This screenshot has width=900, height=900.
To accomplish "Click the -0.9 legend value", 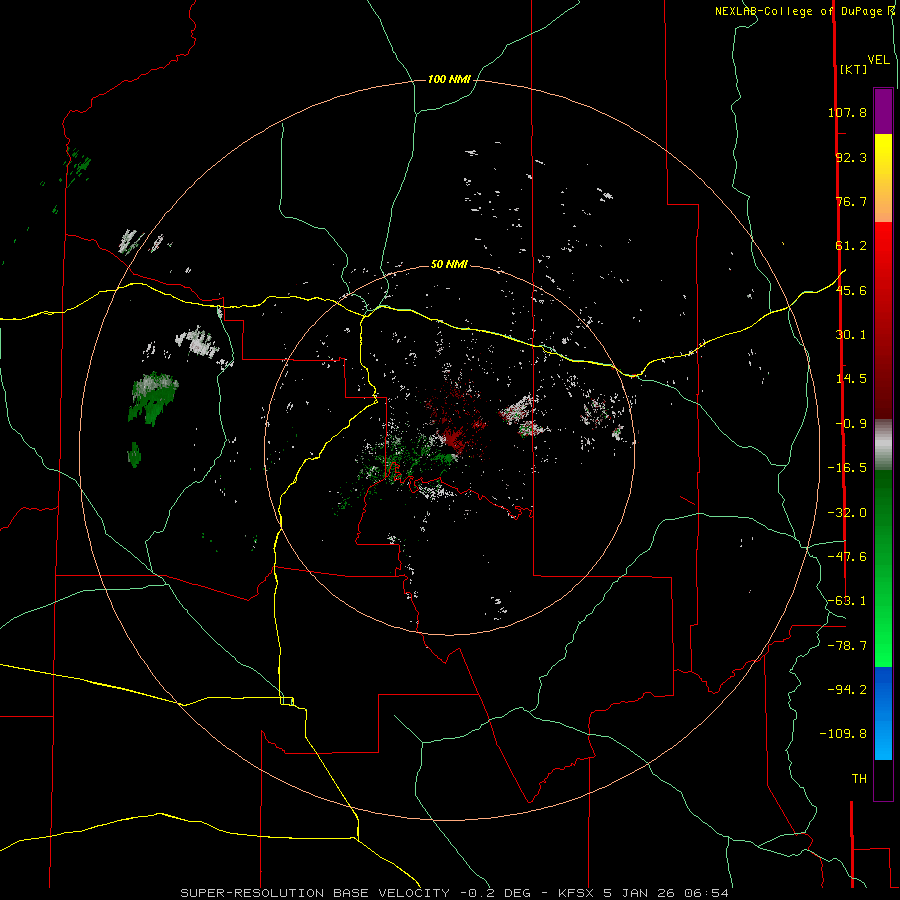I will [x=851, y=424].
